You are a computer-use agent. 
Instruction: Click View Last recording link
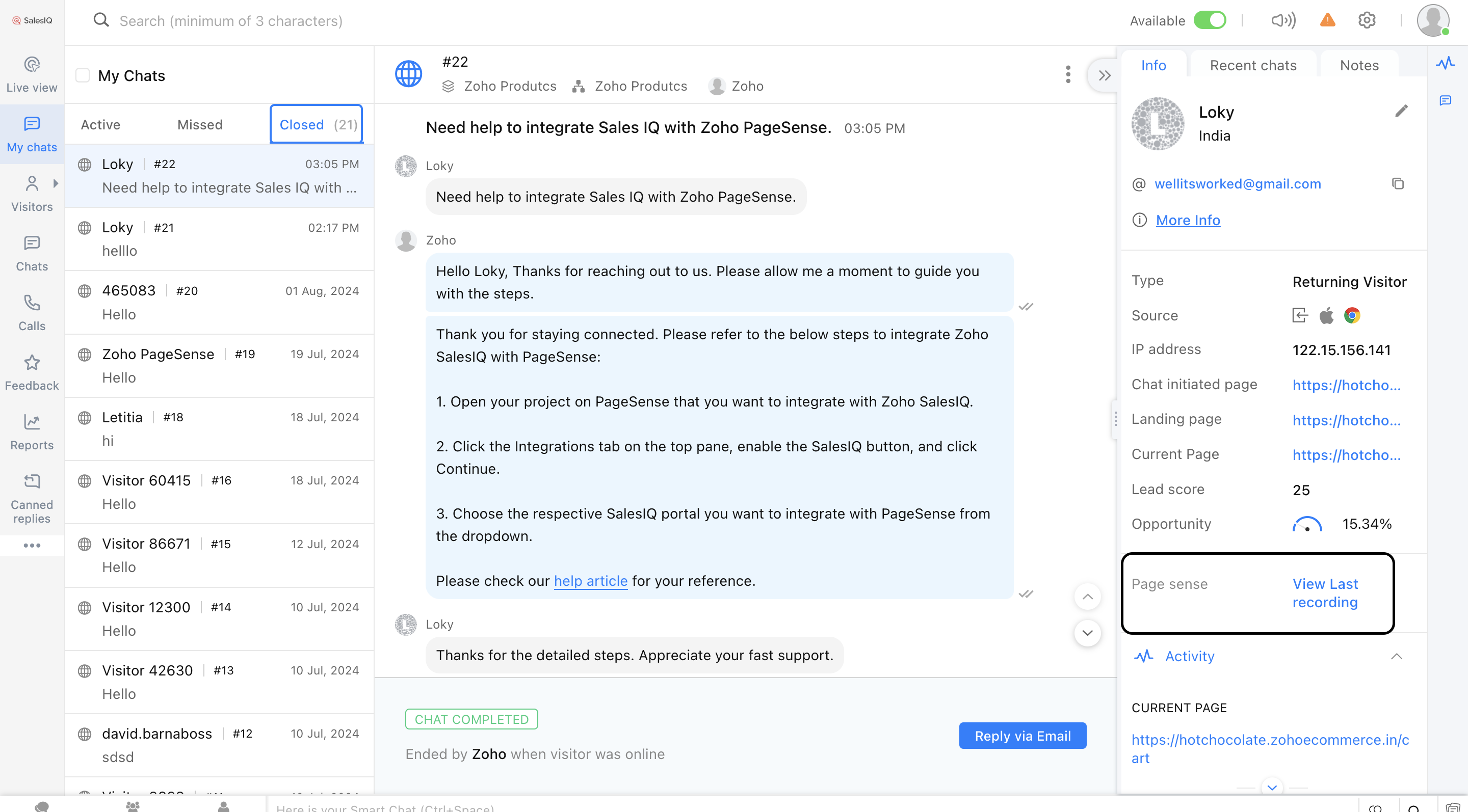tap(1325, 593)
